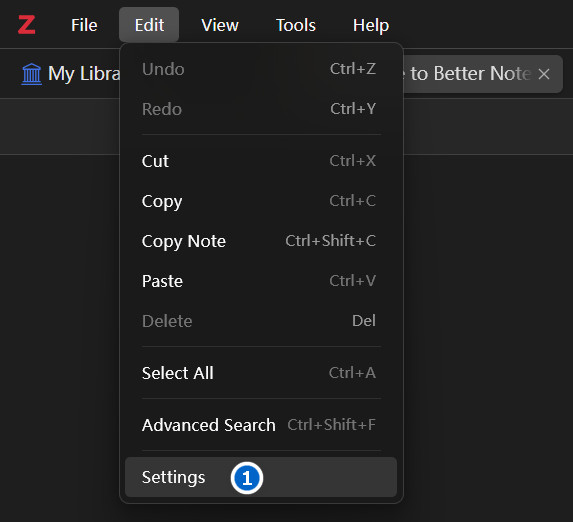
Task: Choose Redo from the Edit menu
Action: coord(261,109)
